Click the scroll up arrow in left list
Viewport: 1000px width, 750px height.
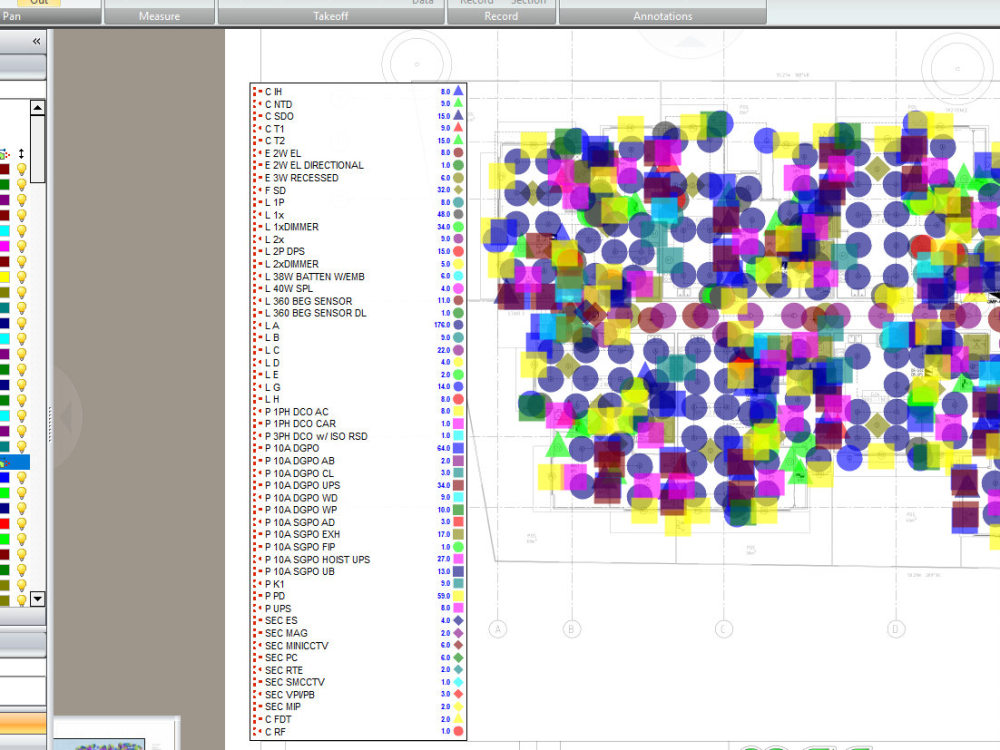click(x=38, y=108)
